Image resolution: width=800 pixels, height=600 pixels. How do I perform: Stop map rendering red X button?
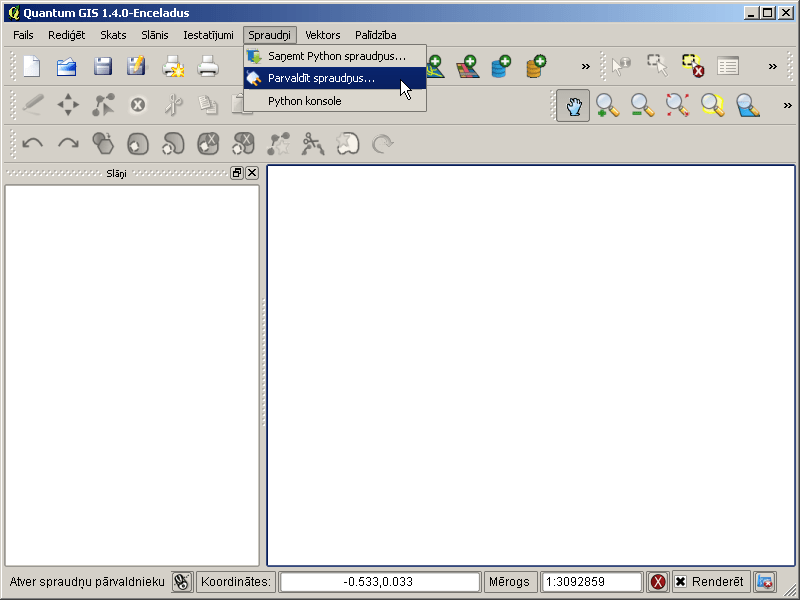point(658,582)
